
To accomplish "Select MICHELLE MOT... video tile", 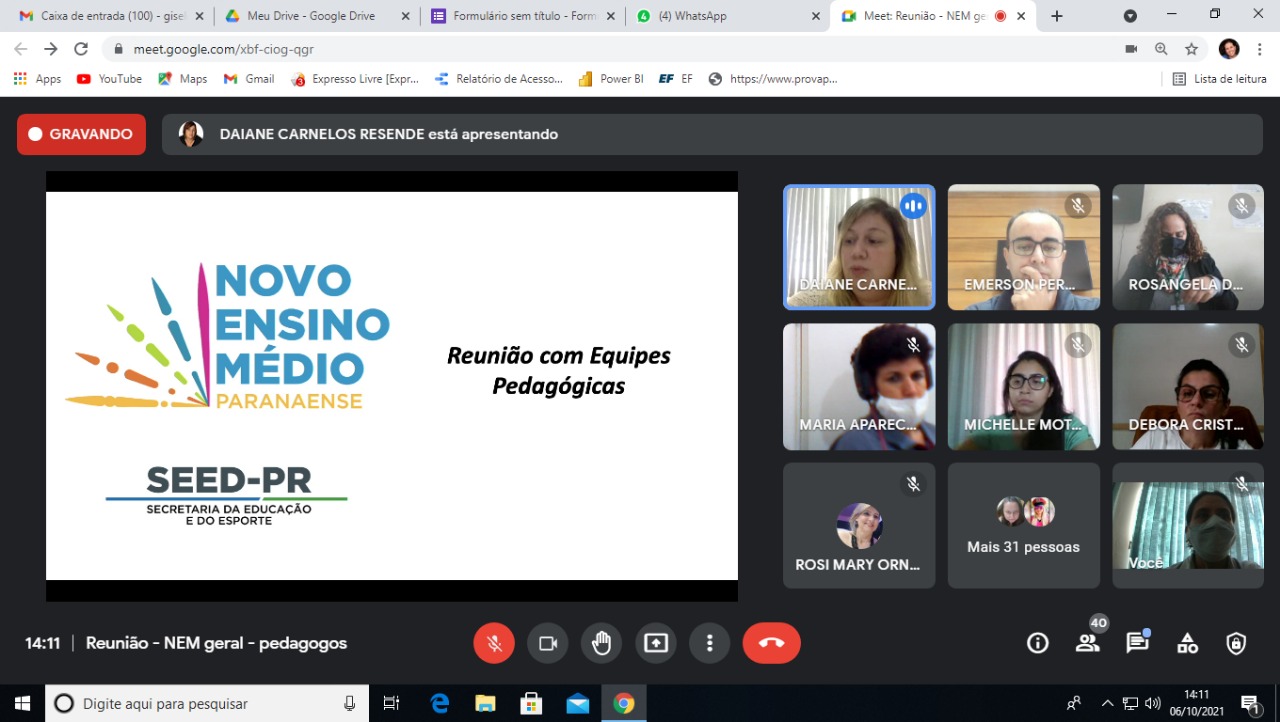I will 1024,386.
